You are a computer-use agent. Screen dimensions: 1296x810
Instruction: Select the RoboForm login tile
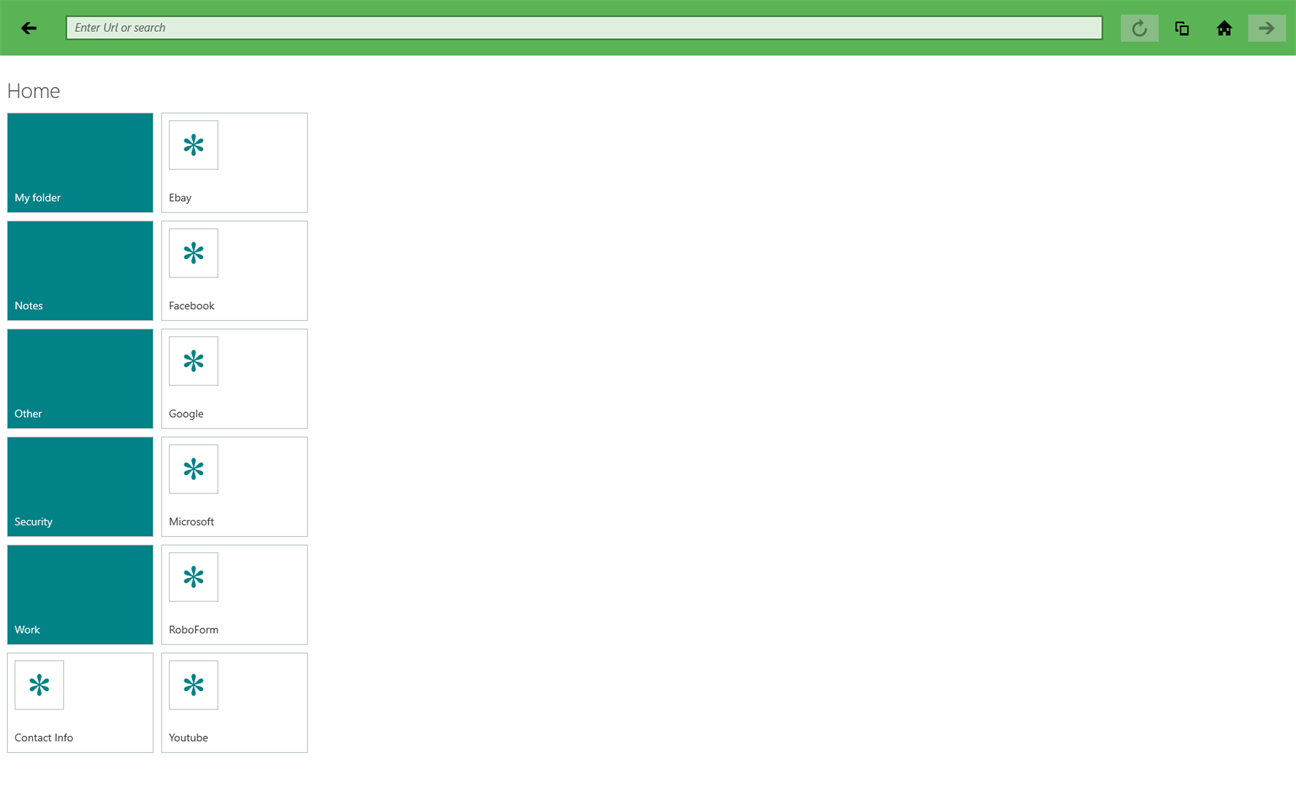tap(234, 594)
